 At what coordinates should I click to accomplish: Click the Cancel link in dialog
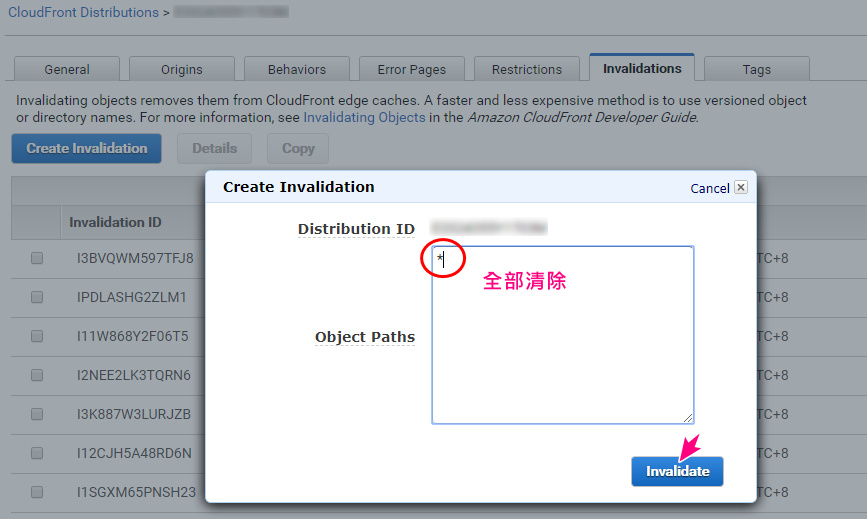point(710,188)
